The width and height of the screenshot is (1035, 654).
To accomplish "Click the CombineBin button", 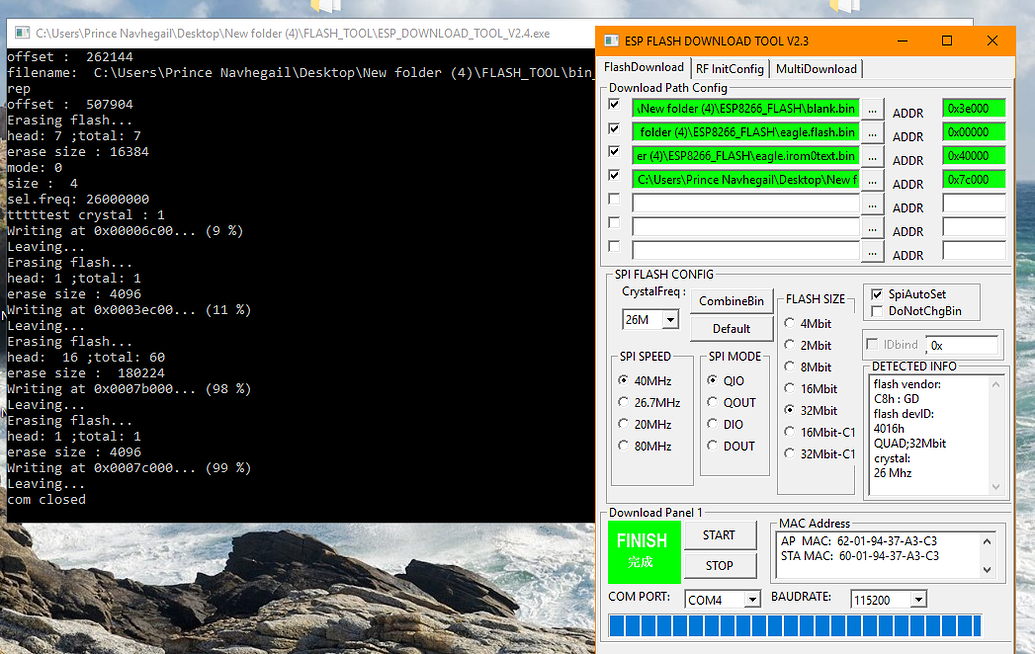I will tap(731, 301).
